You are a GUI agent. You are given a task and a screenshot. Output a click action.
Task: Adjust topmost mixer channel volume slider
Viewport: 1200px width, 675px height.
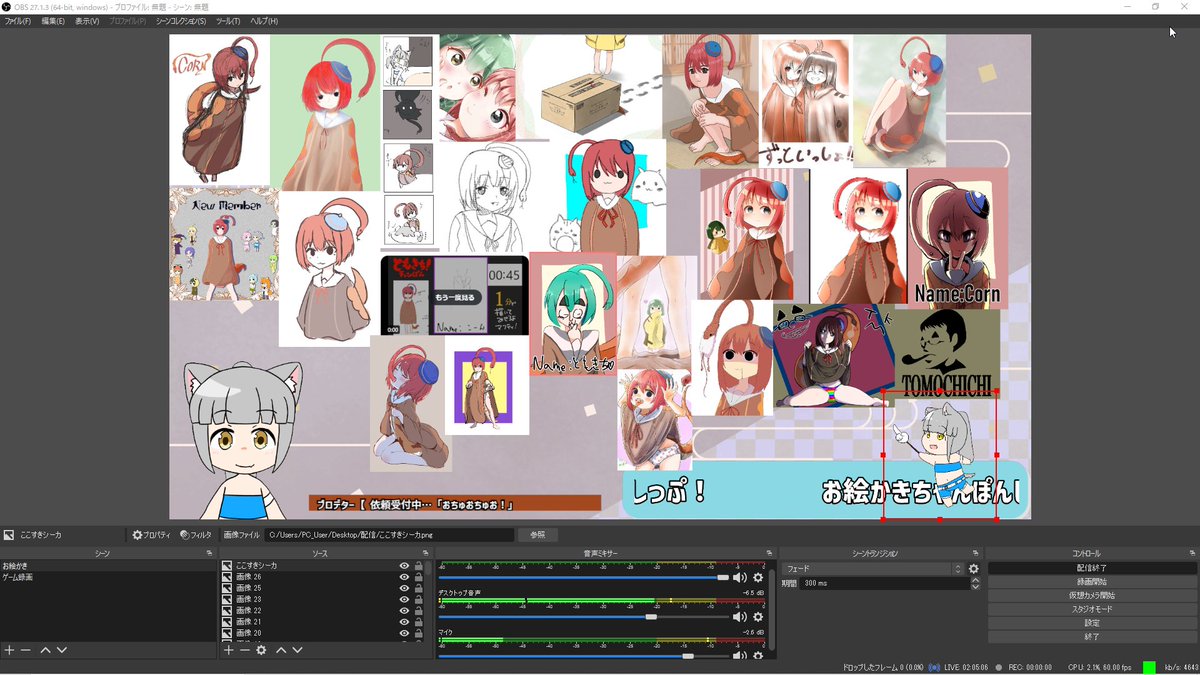[723, 577]
